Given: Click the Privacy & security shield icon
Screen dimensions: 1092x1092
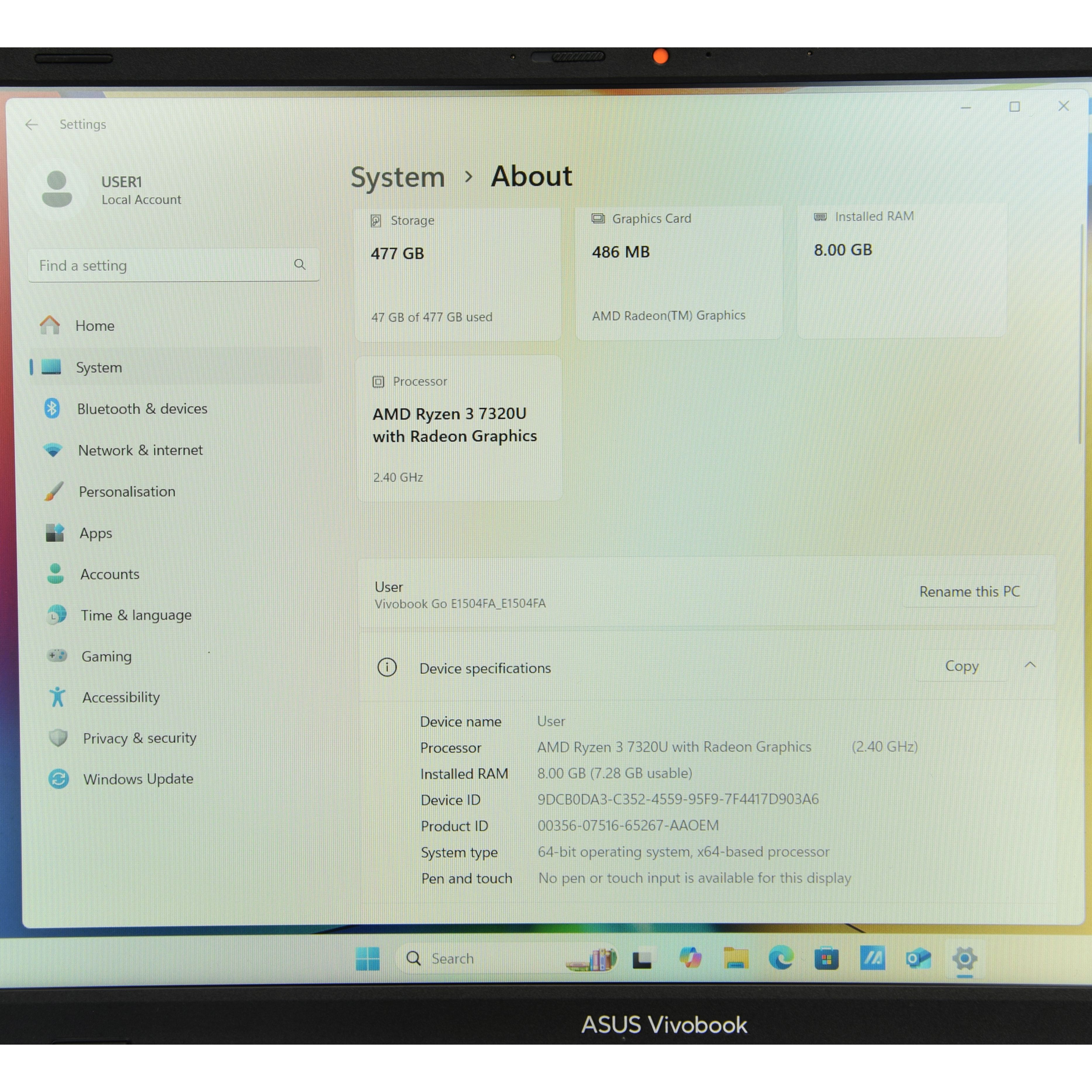Looking at the screenshot, I should [x=58, y=738].
